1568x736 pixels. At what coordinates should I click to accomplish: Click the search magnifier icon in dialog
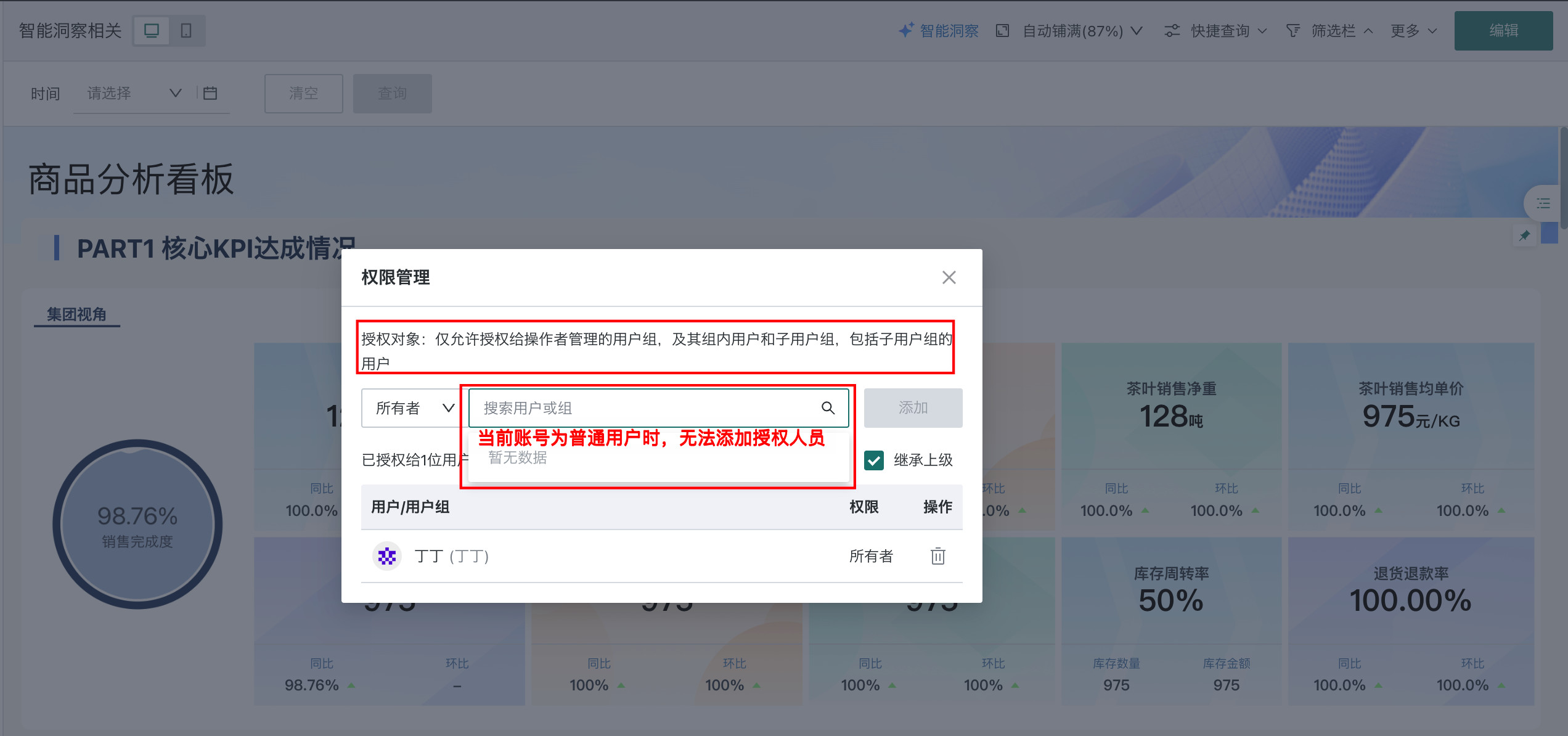tap(828, 407)
